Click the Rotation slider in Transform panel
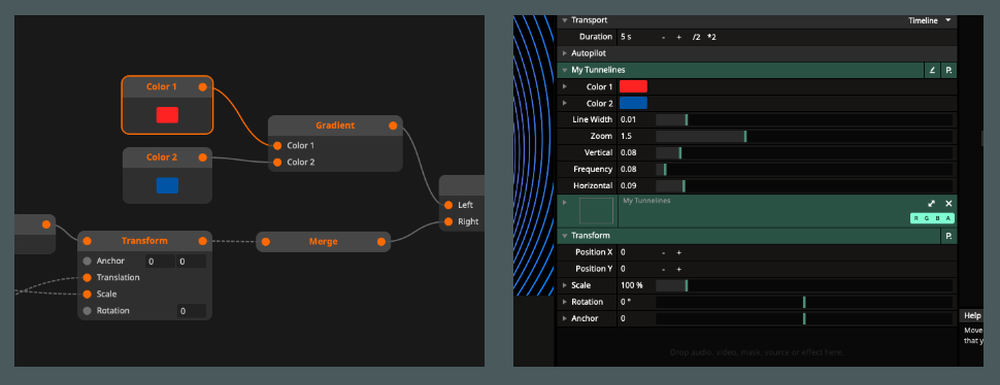Viewport: 1000px width, 385px height. click(804, 302)
